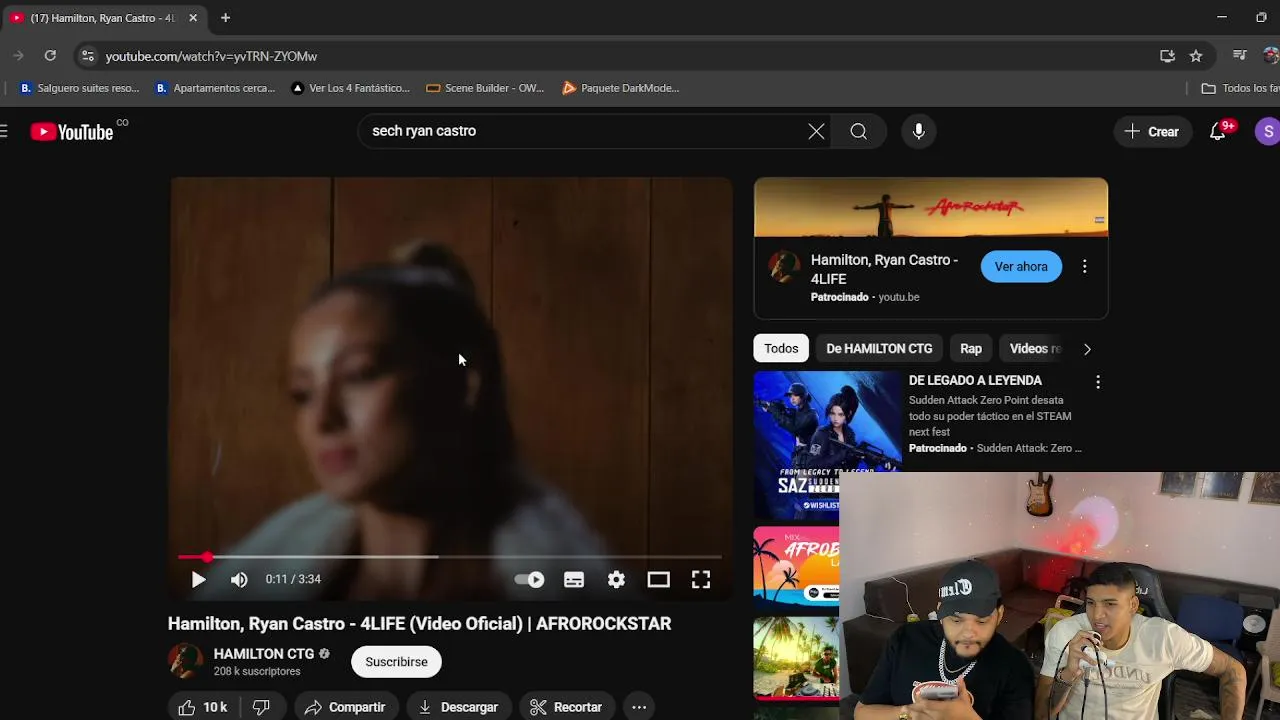1280x720 pixels.
Task: Go forward with the browser forward arrow
Action: tap(18, 56)
